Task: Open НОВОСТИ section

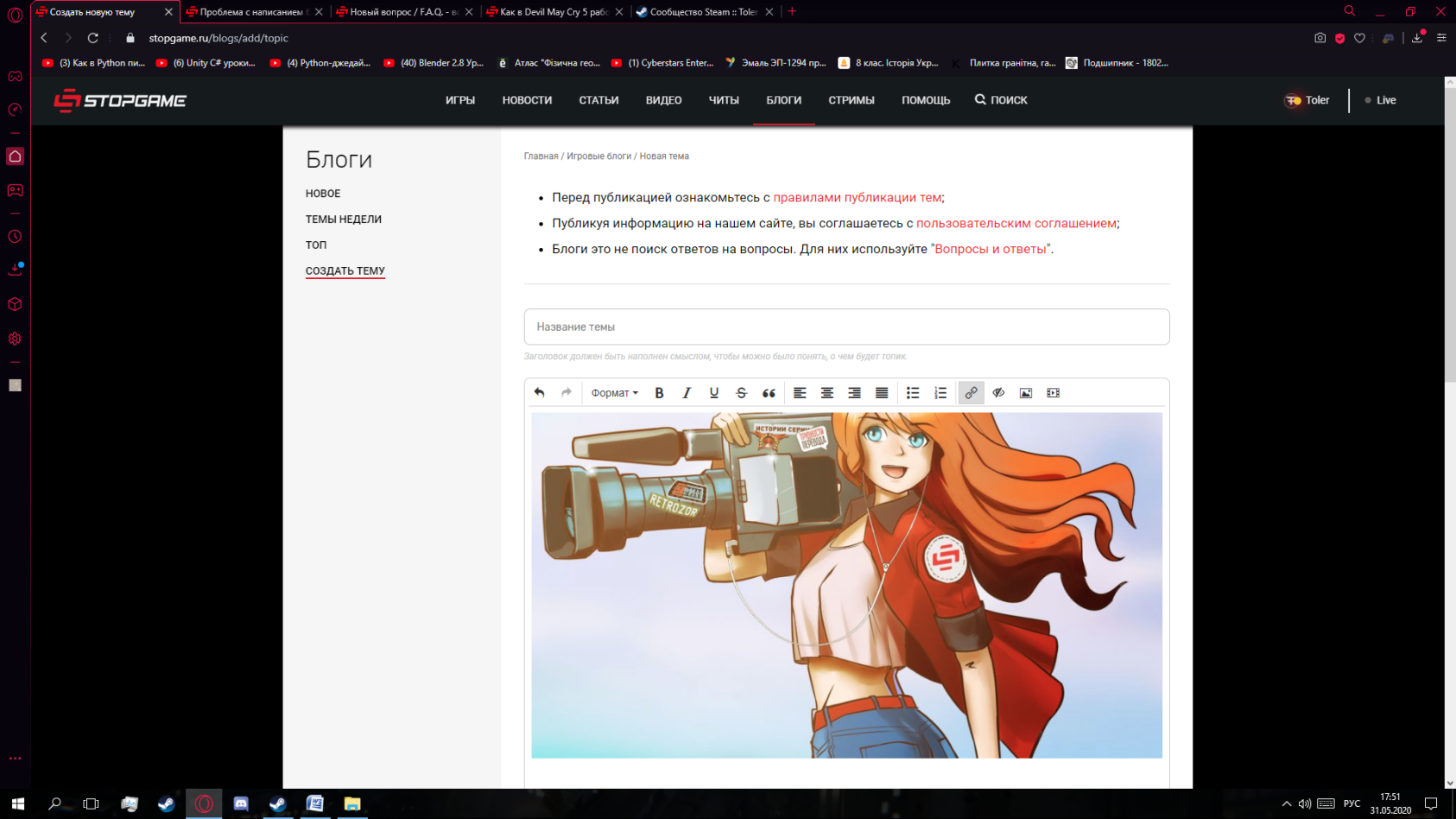Action: pyautogui.click(x=527, y=100)
